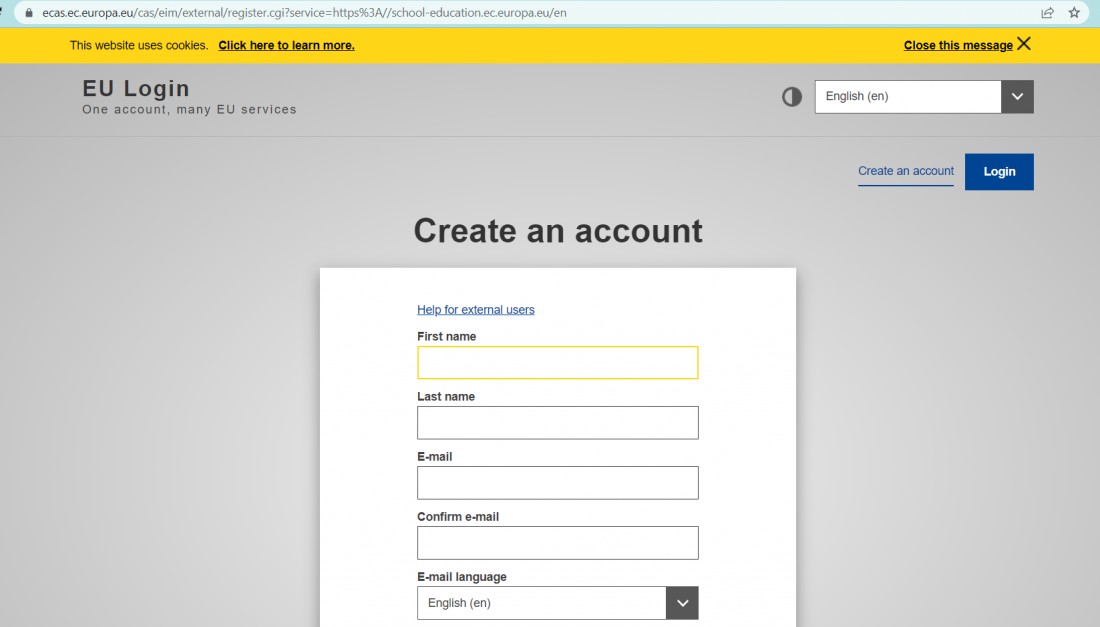Select the E-mail input field
Viewport: 1100px width, 627px height.
coord(558,483)
